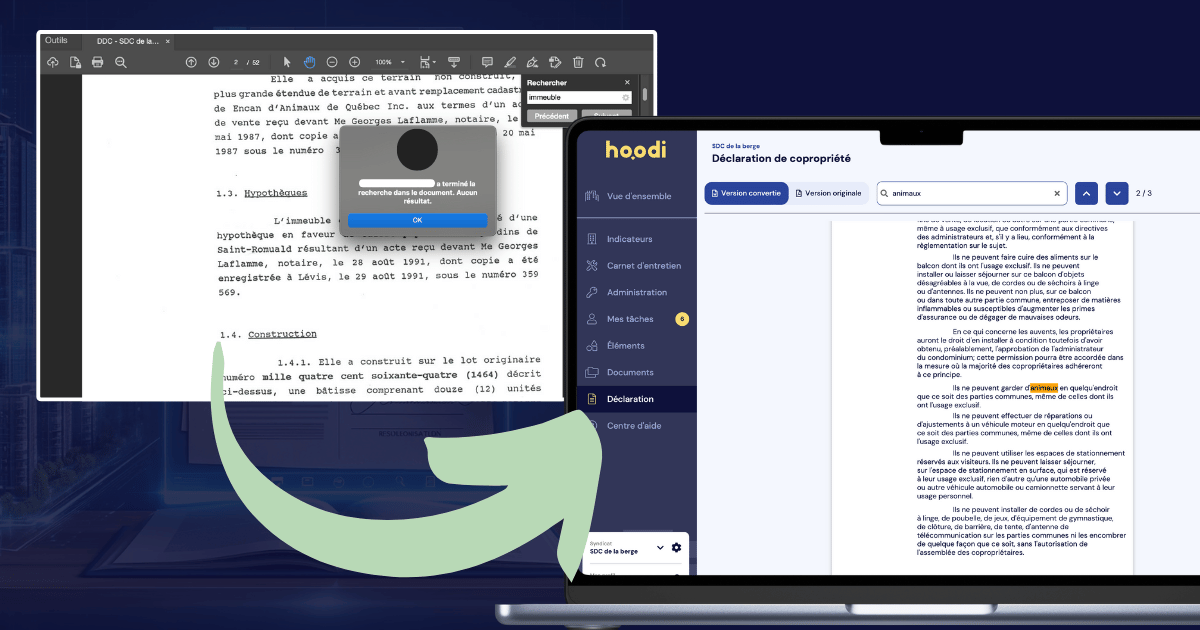Go to previous page with up arrow icon
The image size is (1200, 630).
click(x=191, y=62)
